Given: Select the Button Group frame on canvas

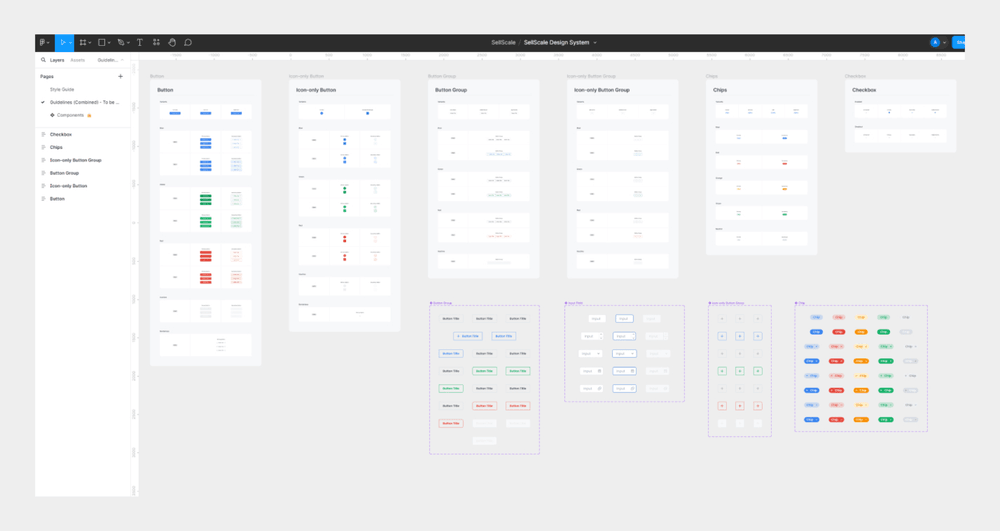Looking at the screenshot, I should point(483,179).
